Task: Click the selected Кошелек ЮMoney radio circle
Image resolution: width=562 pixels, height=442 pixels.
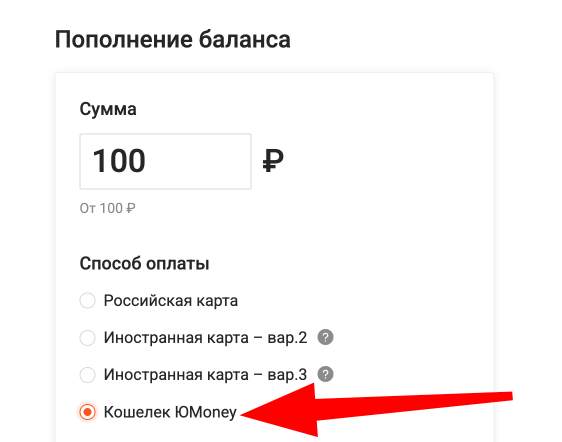Action: tap(87, 412)
